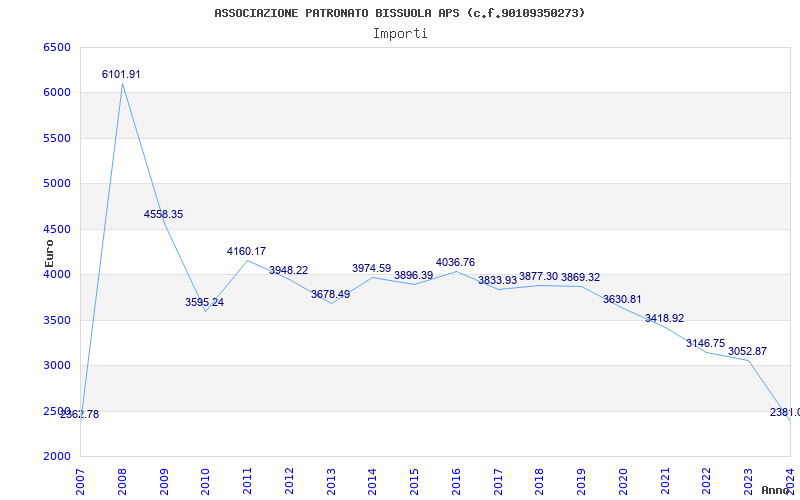Select the 2017 year axis label
This screenshot has width=800, height=500.
[498, 482]
